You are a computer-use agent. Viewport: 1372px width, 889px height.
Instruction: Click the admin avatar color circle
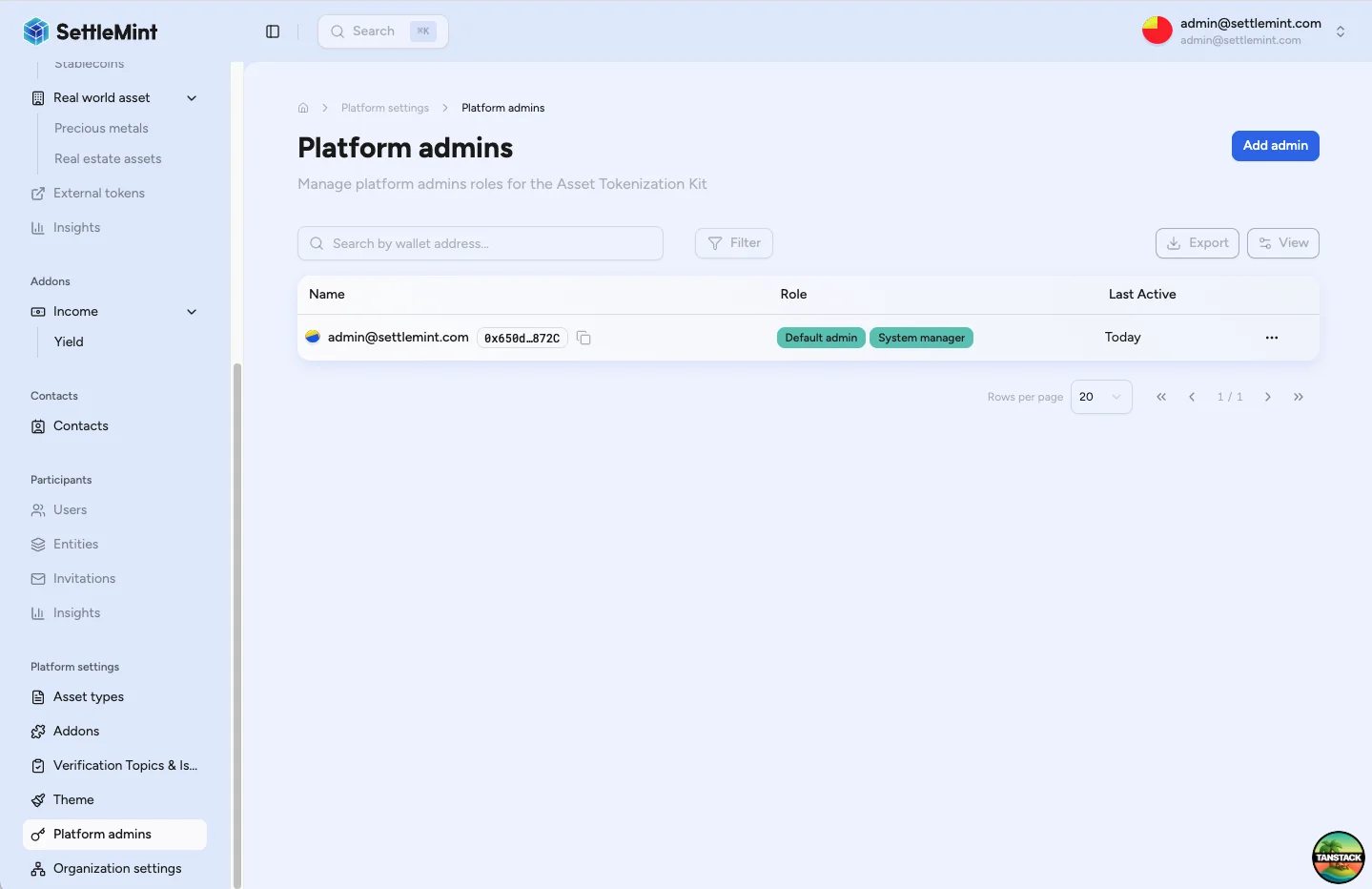coord(1157,30)
